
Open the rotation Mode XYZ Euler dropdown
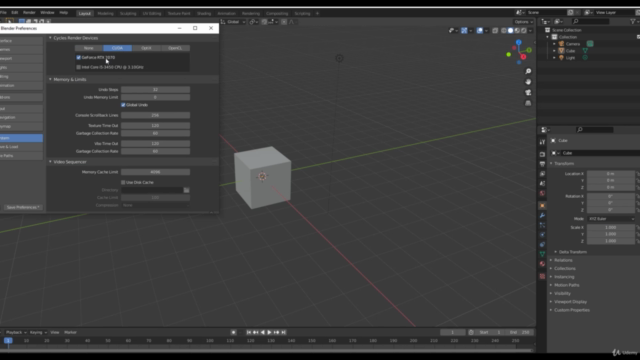coord(611,219)
